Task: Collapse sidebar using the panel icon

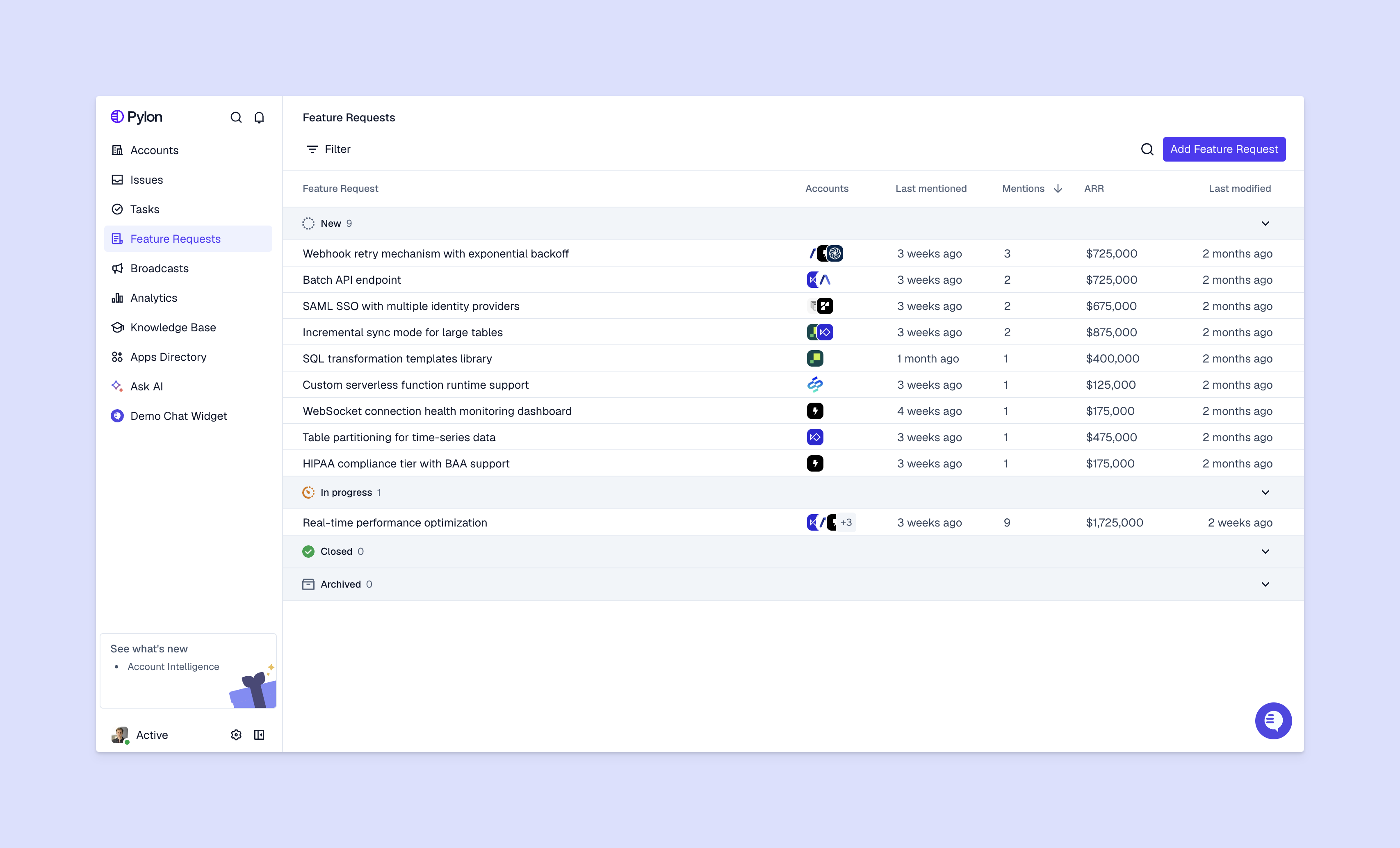Action: coord(259,735)
